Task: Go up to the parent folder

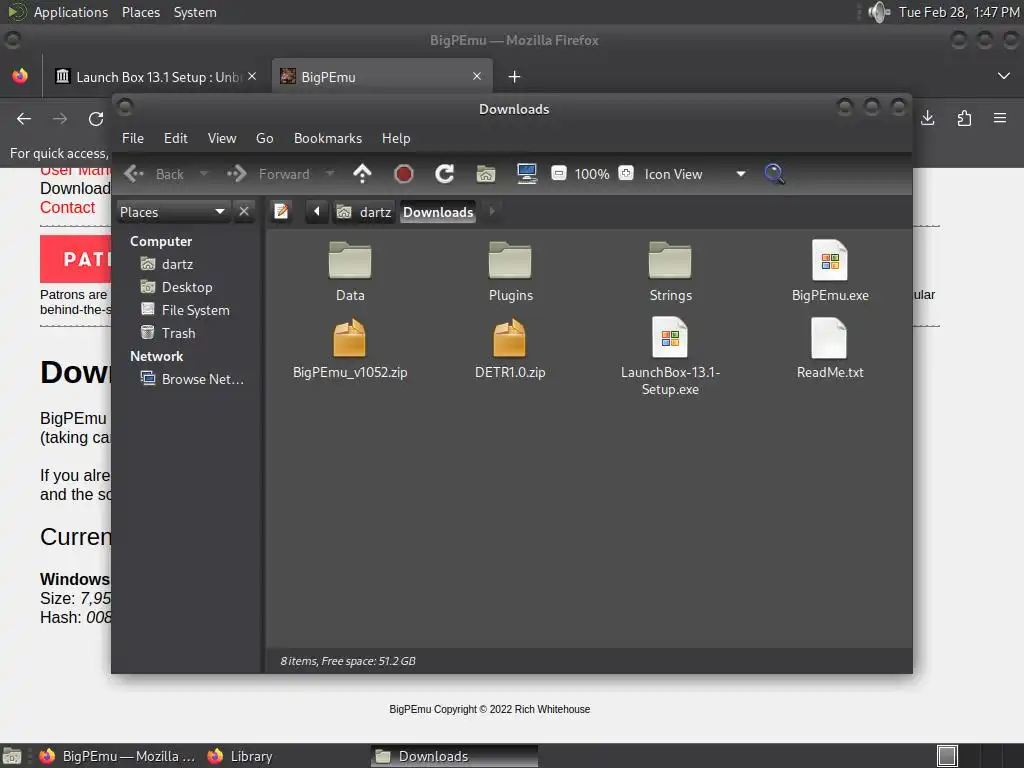Action: pyautogui.click(x=362, y=174)
